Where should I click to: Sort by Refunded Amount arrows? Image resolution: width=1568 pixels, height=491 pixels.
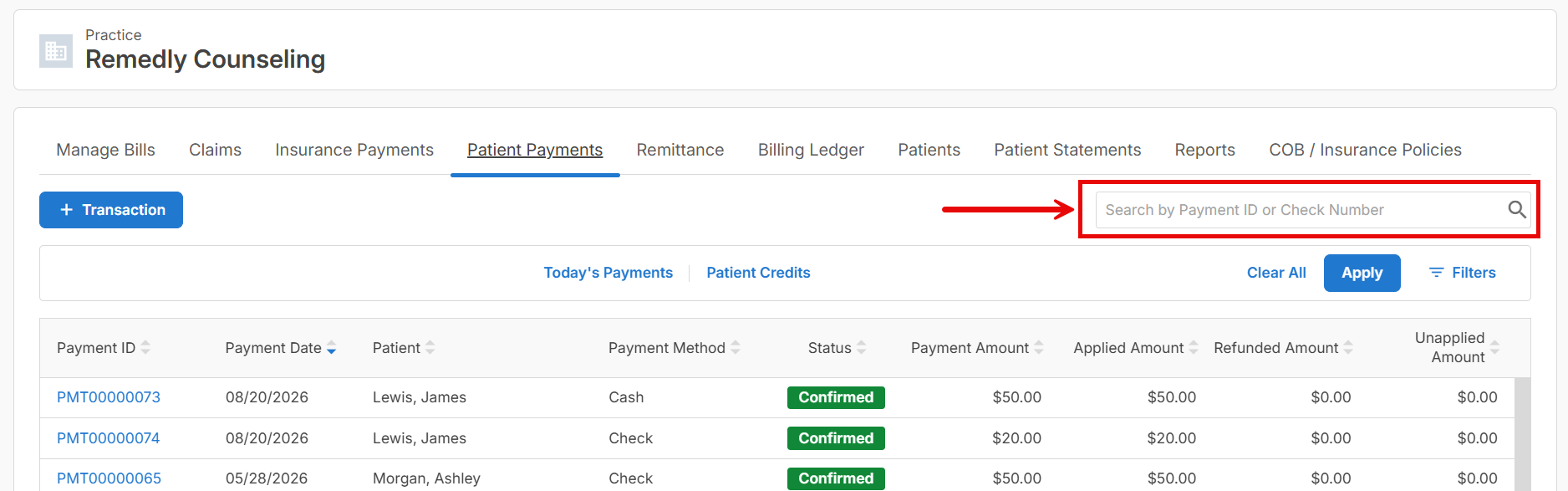pyautogui.click(x=1348, y=348)
